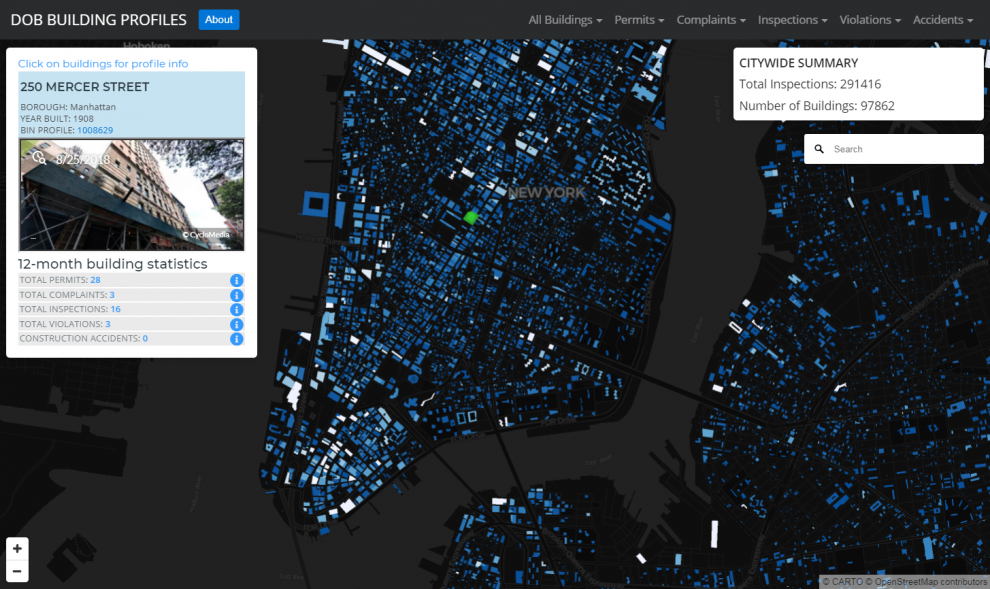This screenshot has width=990, height=589.
Task: Expand the All Buildings dropdown
Action: [565, 20]
